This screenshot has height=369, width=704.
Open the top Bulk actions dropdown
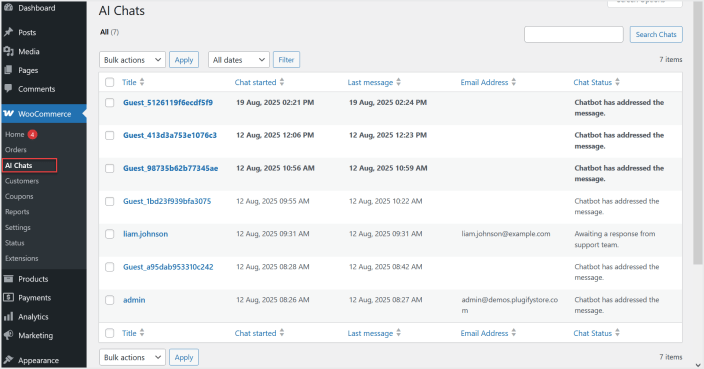click(132, 60)
